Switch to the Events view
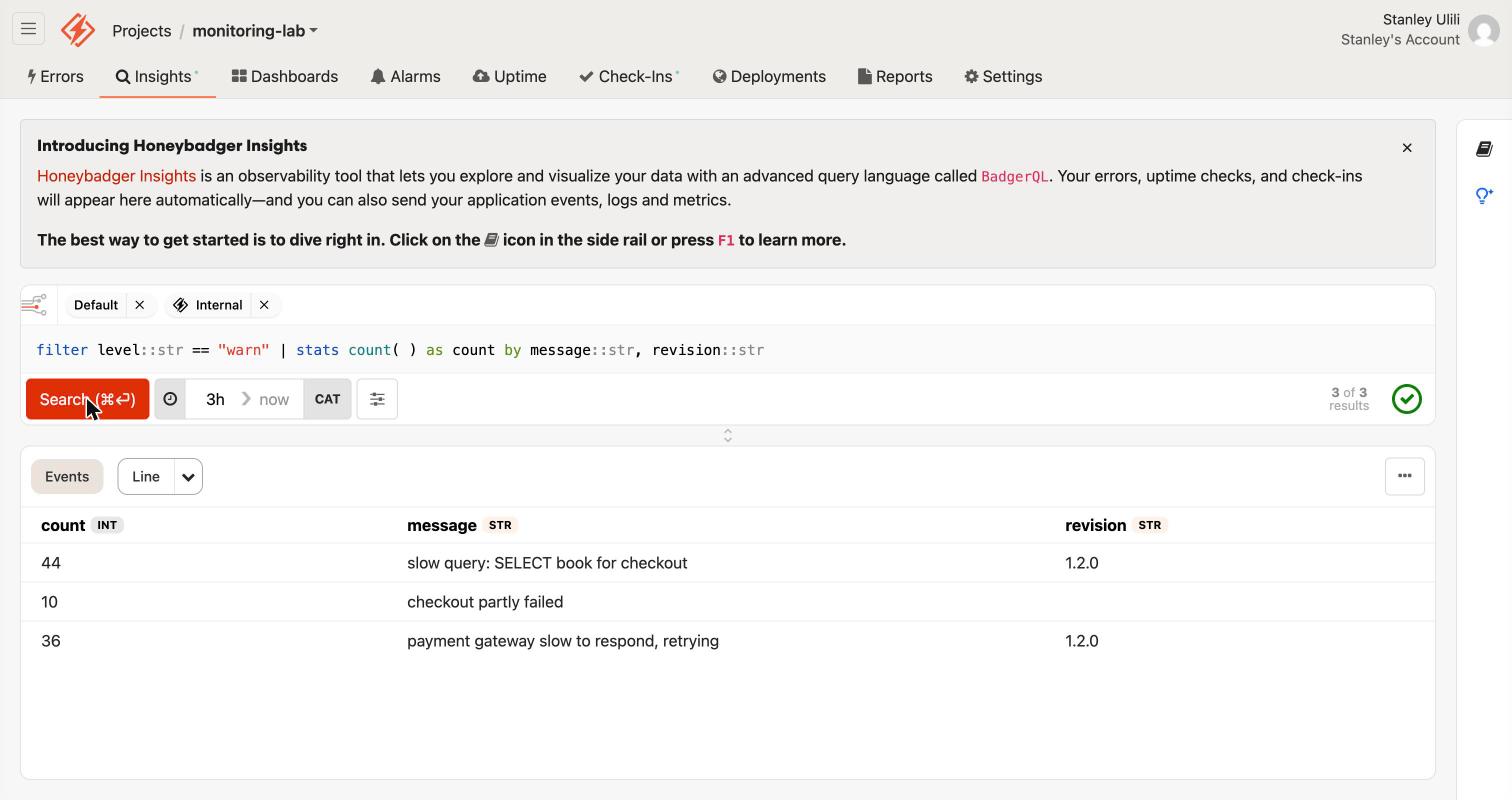The width and height of the screenshot is (1512, 800). click(x=67, y=477)
